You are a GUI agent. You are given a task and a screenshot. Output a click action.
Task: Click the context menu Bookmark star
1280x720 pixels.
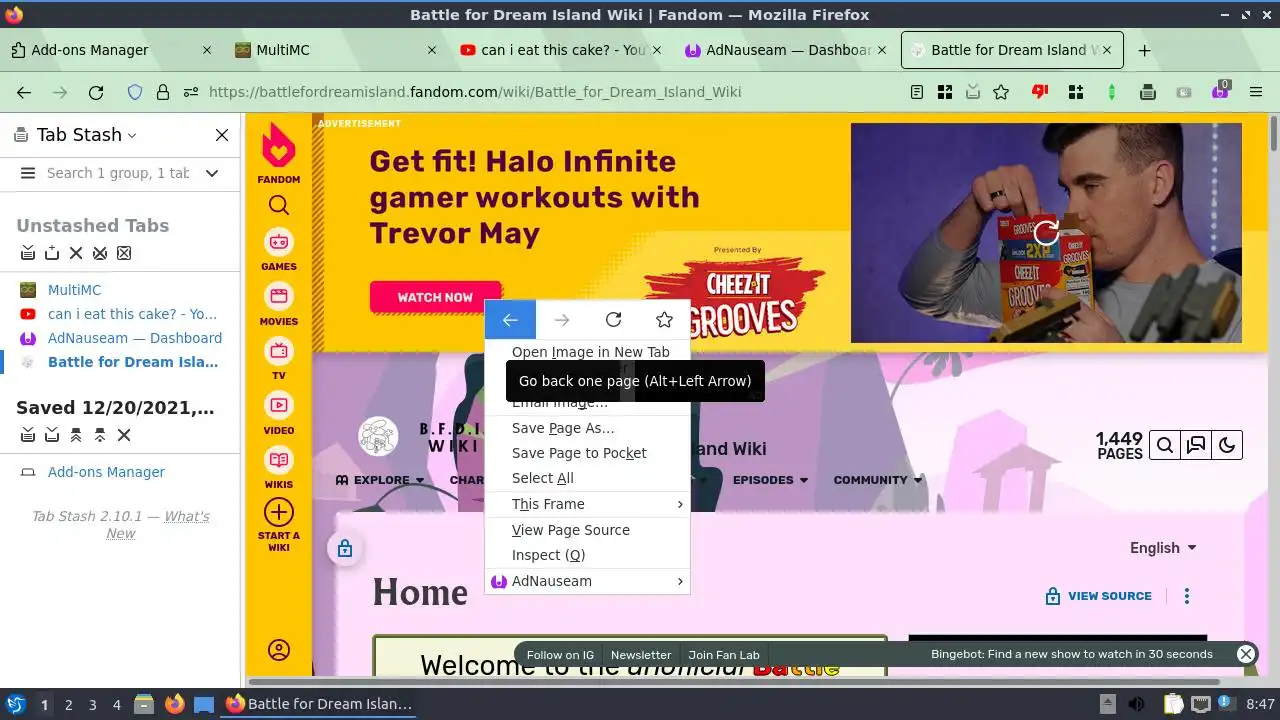pyautogui.click(x=664, y=320)
